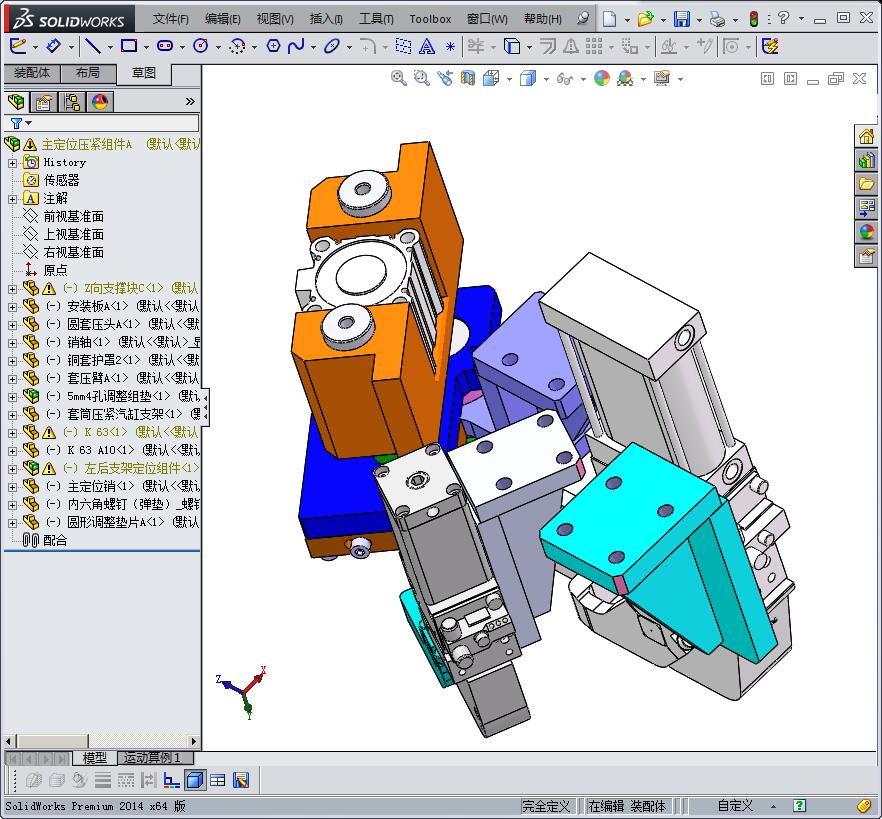
Task: Open the 视图(V) menu
Action: point(275,19)
